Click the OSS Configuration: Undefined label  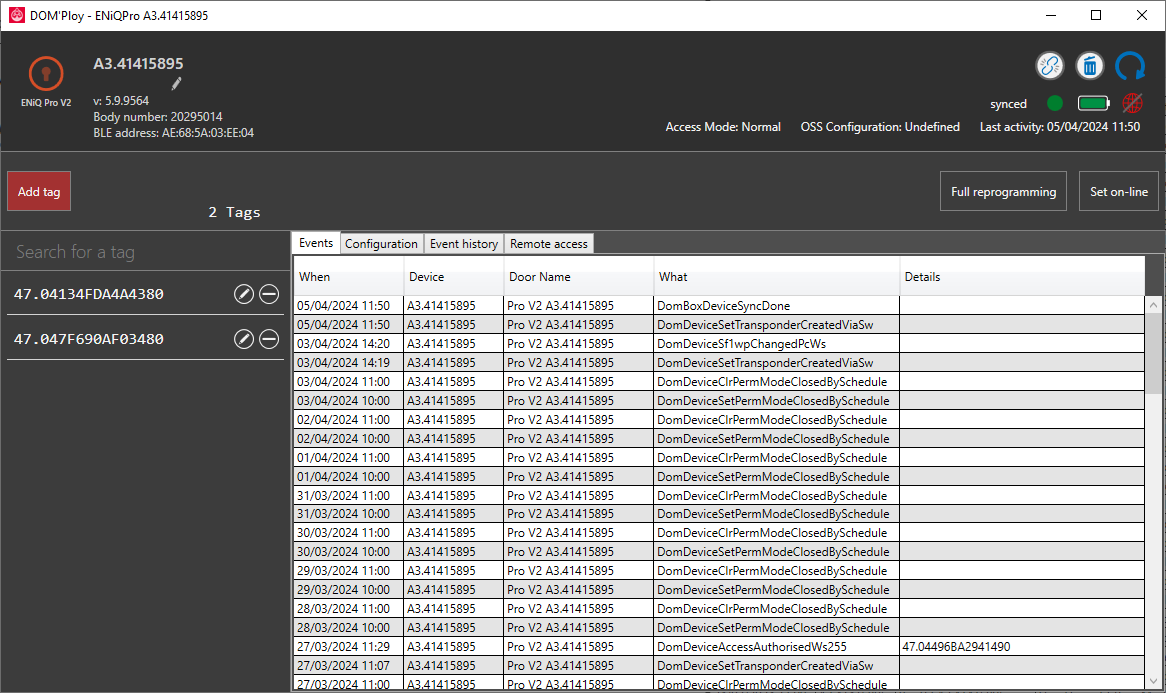point(880,127)
